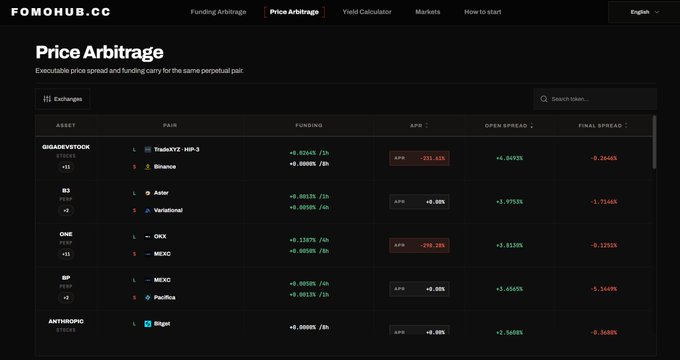Focus the Search token input field
680x360 pixels.
coord(595,99)
